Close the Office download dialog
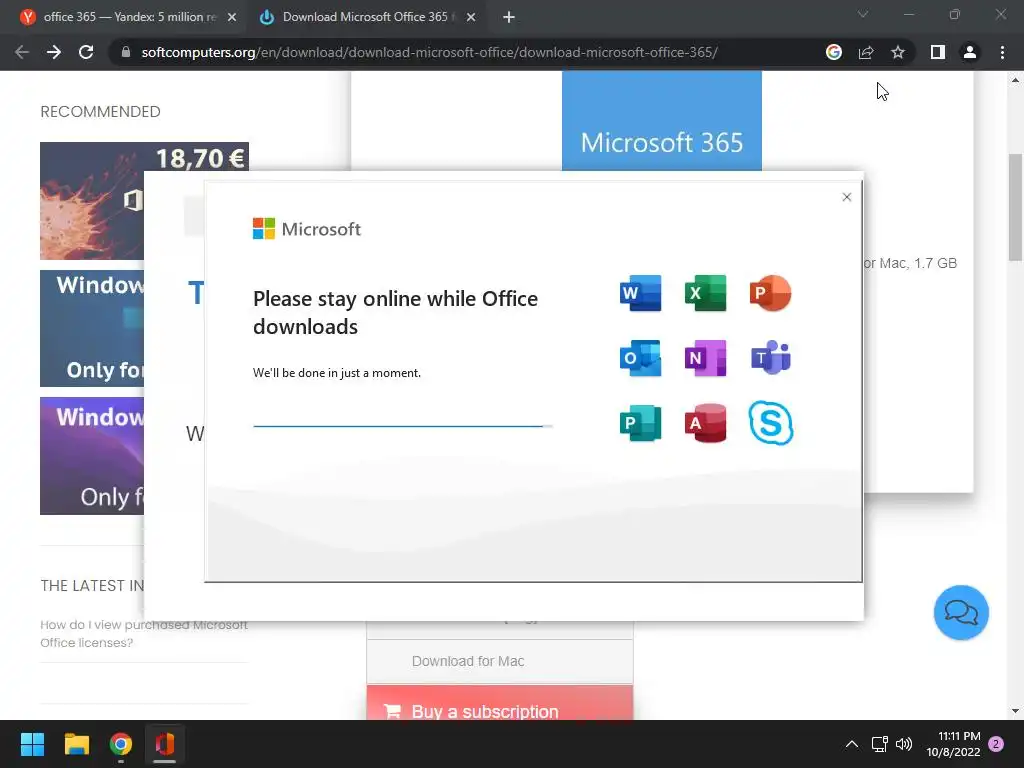The height and width of the screenshot is (768, 1024). click(x=846, y=197)
